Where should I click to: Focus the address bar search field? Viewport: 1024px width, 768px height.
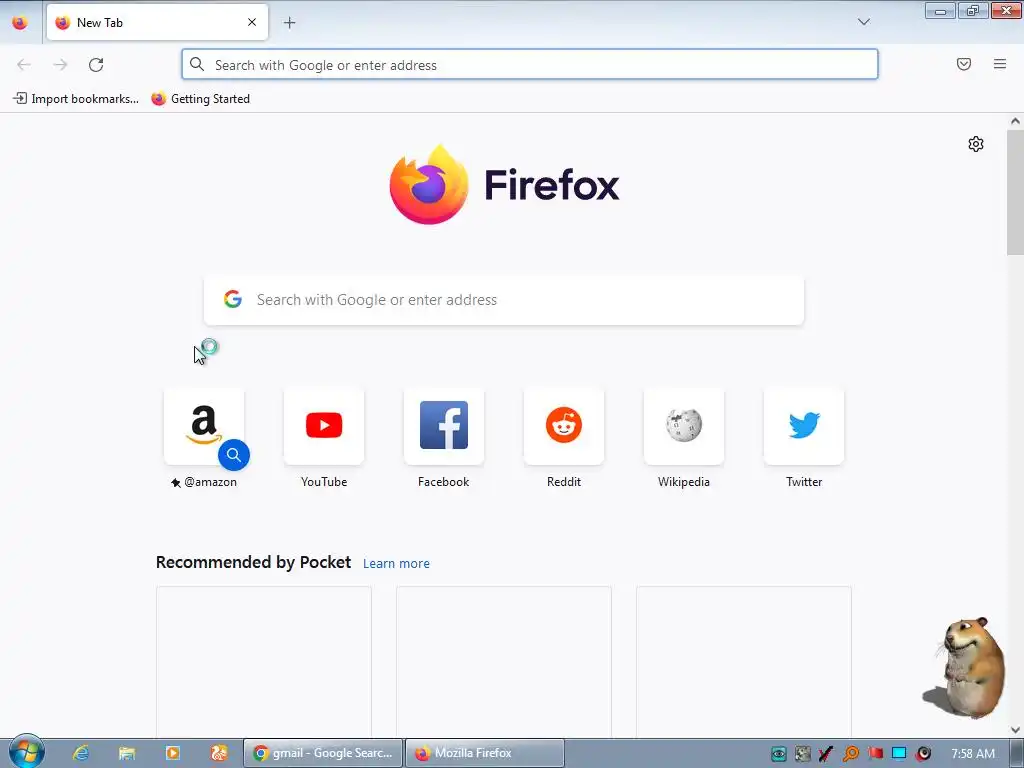530,65
